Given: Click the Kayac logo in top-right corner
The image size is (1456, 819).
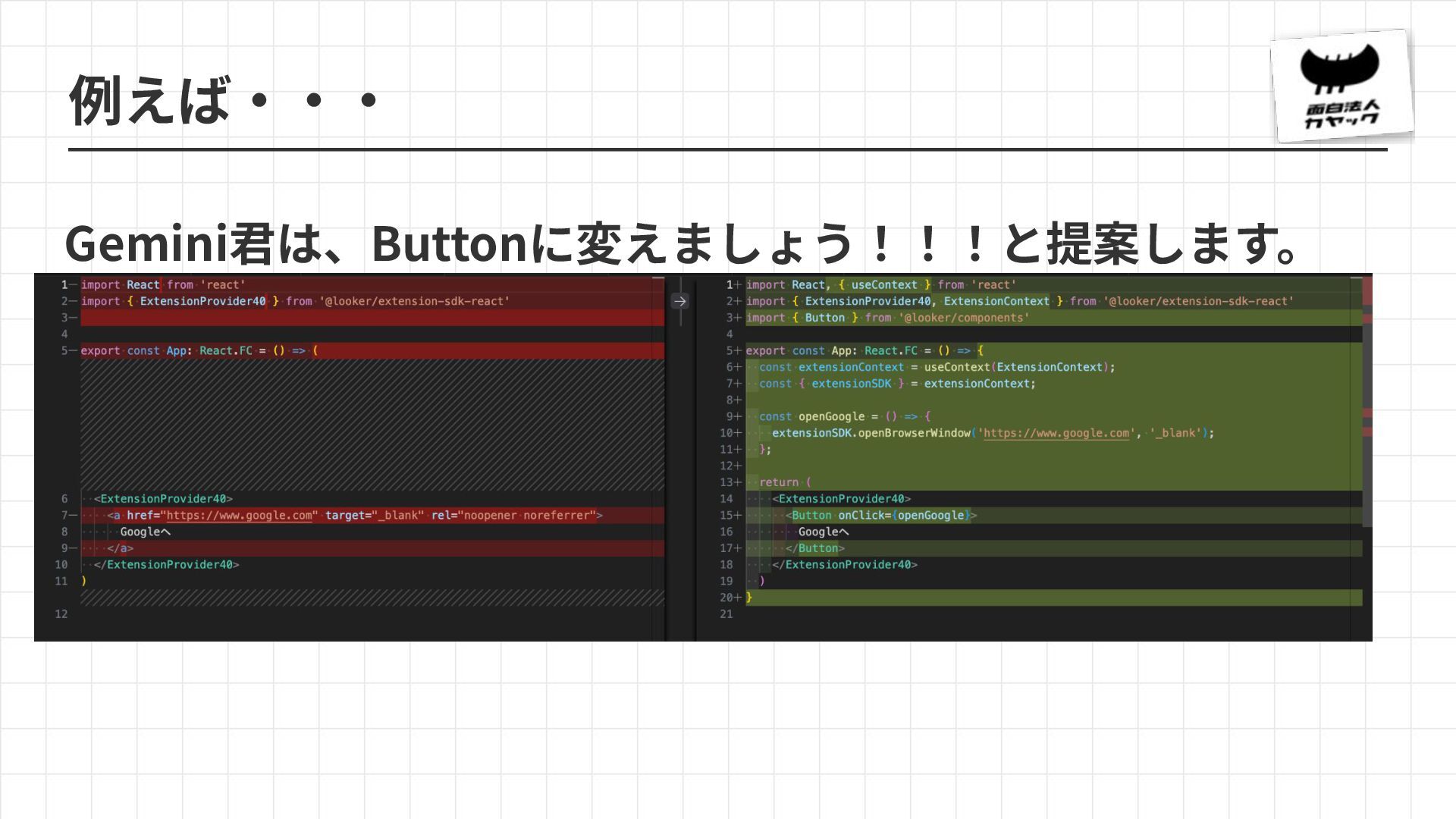Looking at the screenshot, I should (x=1341, y=86).
